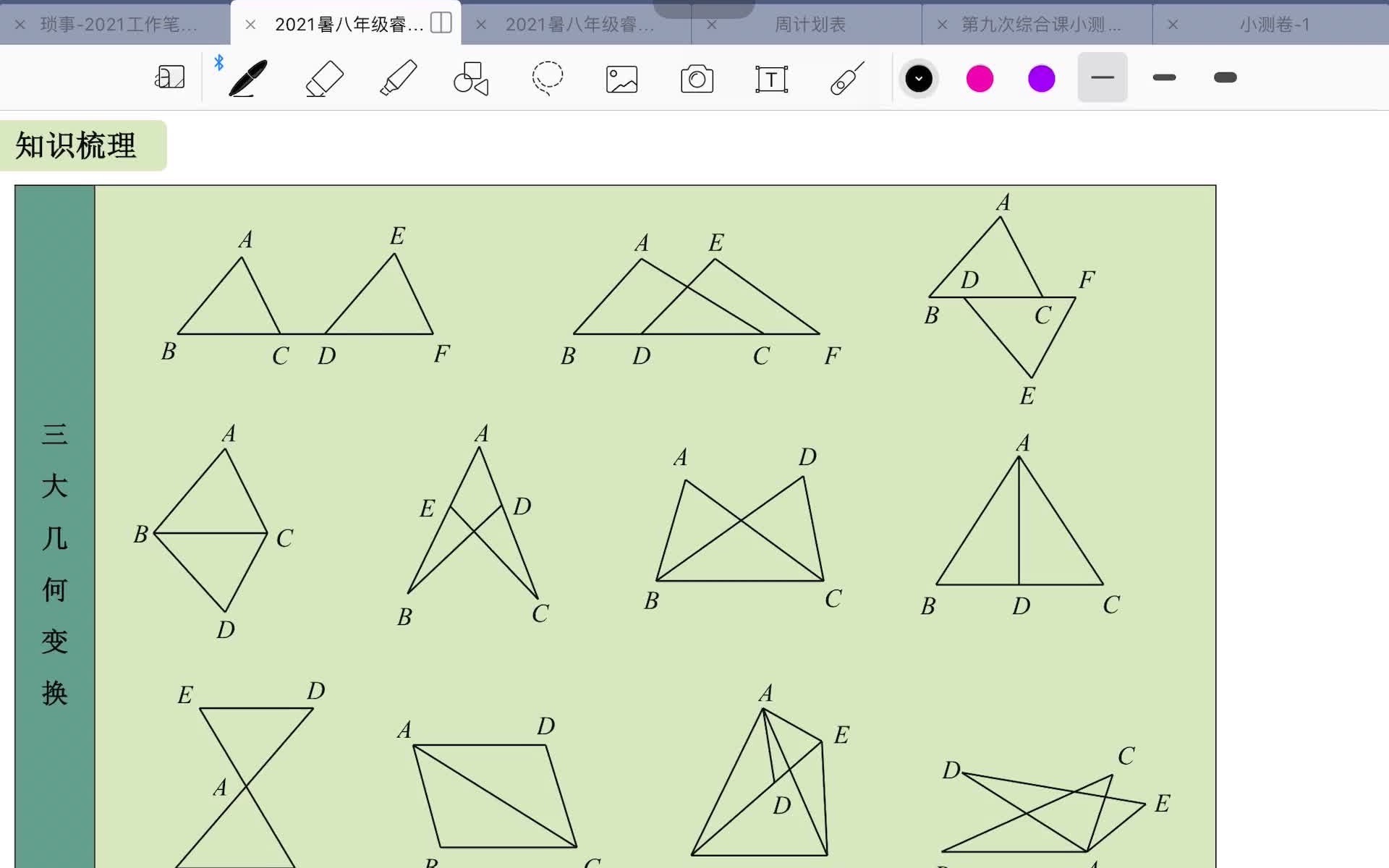Open the Shapes tool

471,78
